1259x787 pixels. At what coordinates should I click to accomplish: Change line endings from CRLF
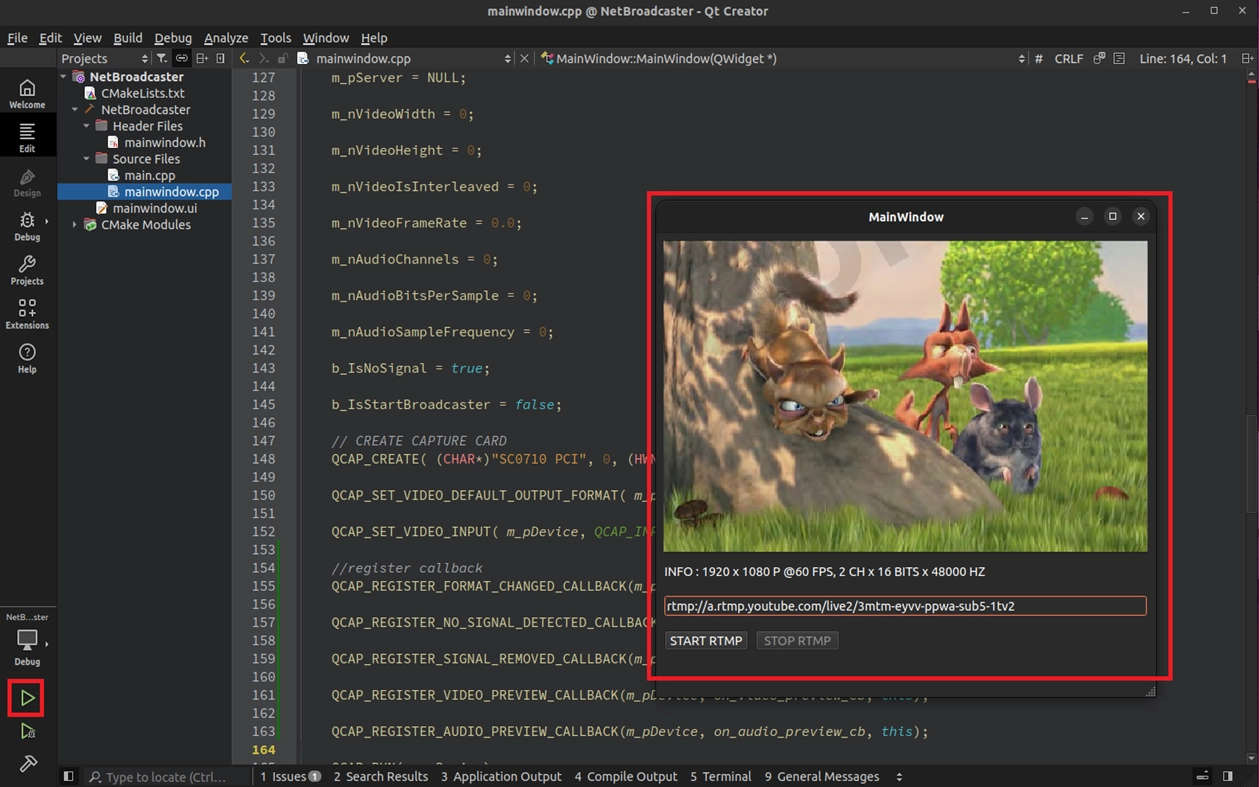1068,59
